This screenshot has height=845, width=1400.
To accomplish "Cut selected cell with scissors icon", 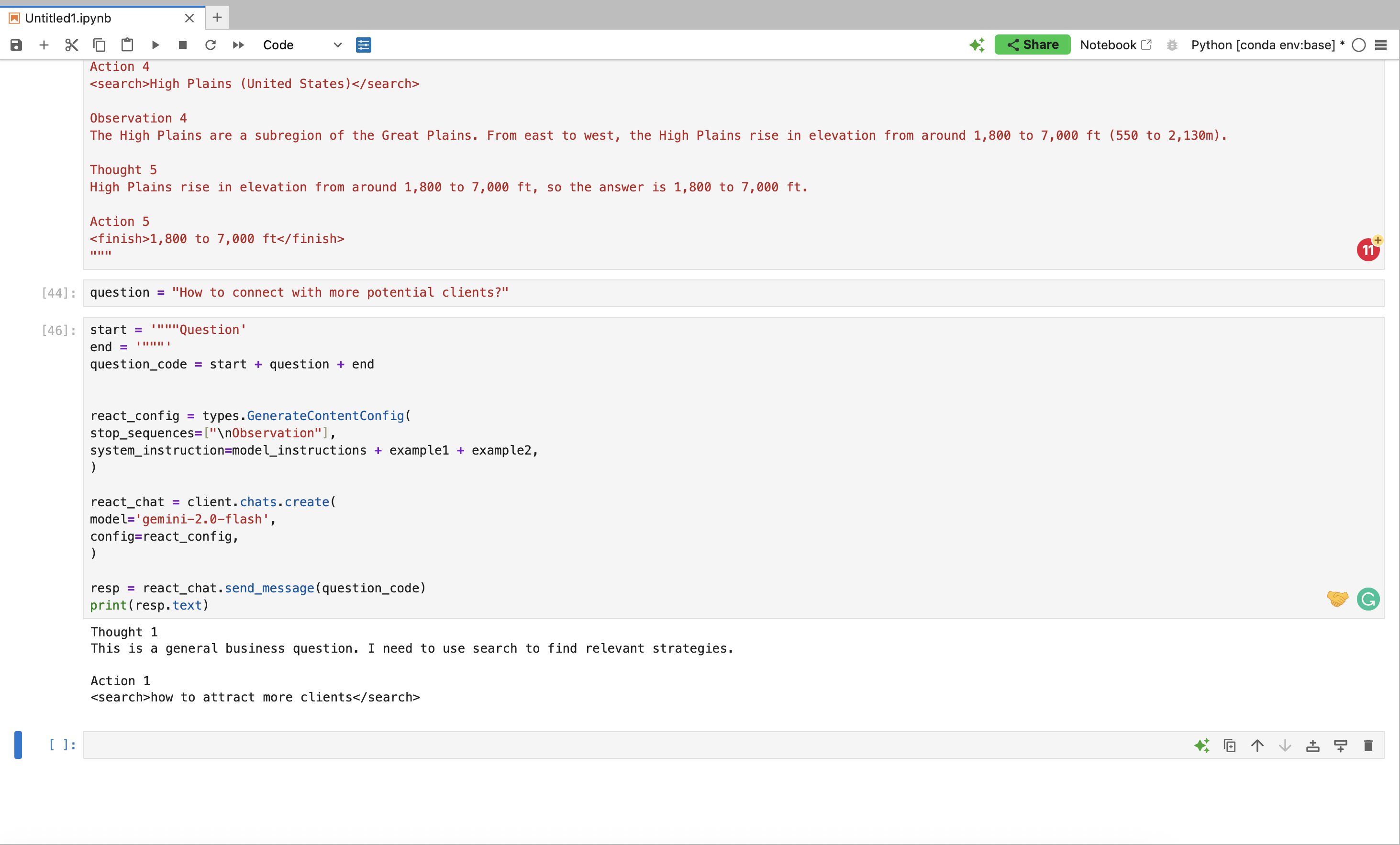I will [72, 45].
